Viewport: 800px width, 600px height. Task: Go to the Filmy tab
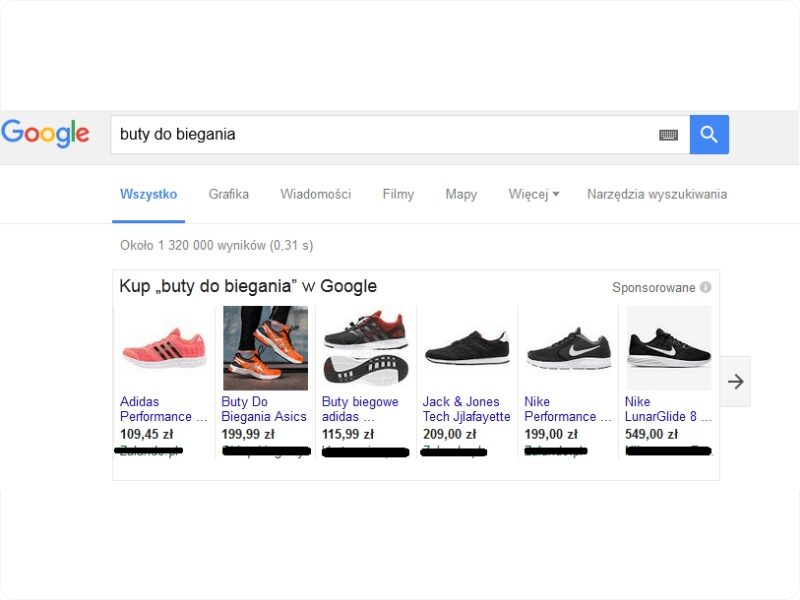(398, 194)
